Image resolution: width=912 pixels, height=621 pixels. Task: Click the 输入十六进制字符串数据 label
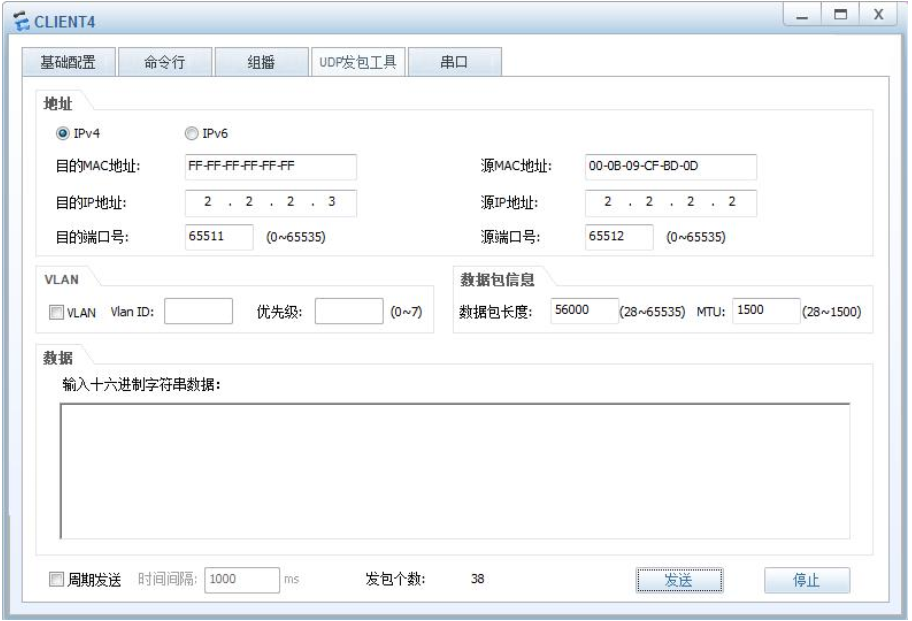[141, 384]
